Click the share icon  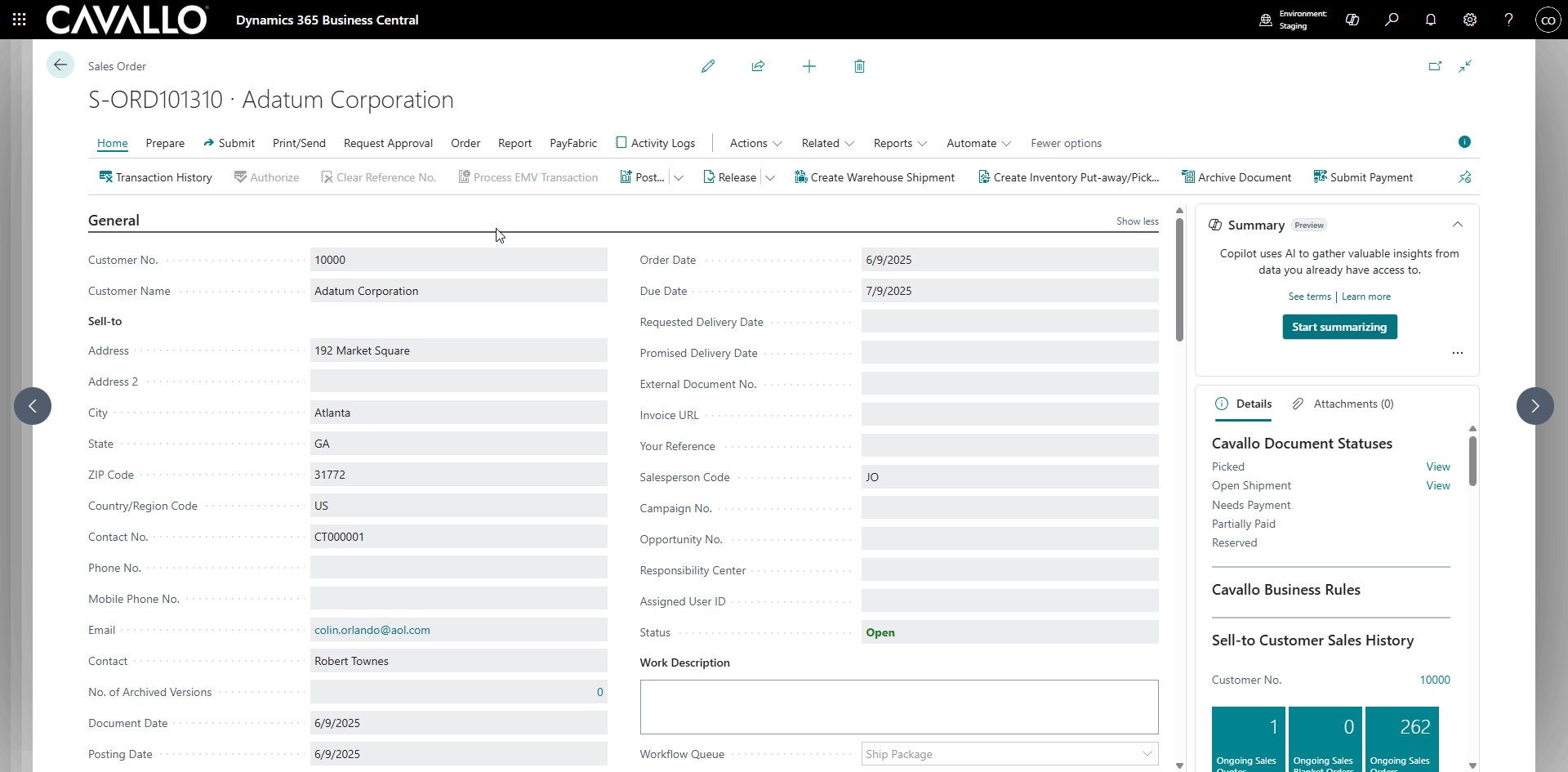tap(758, 66)
